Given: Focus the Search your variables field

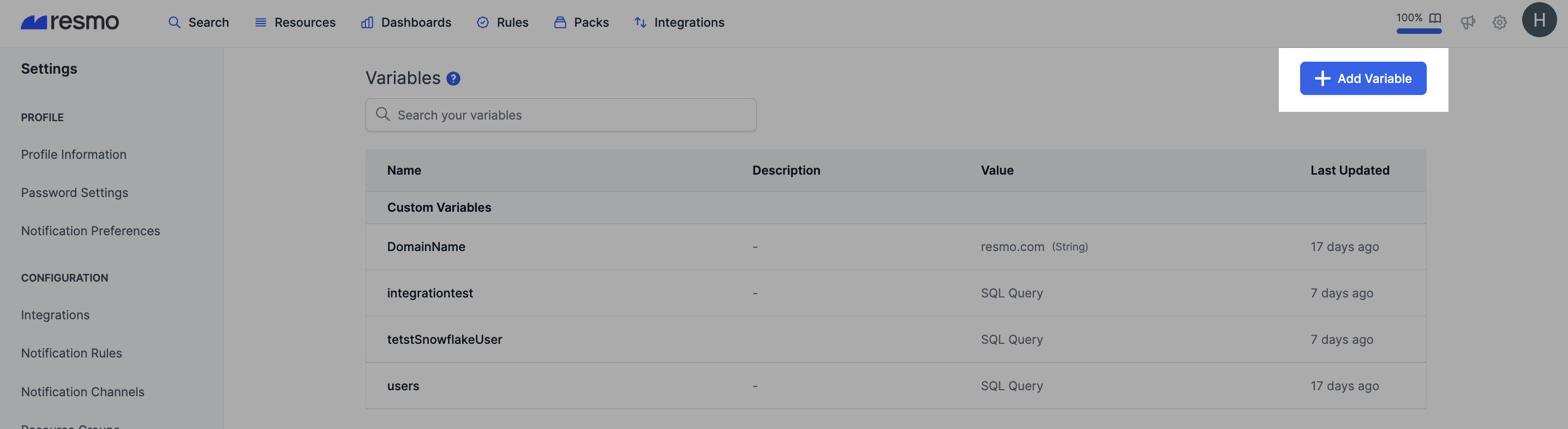Looking at the screenshot, I should 561,115.
